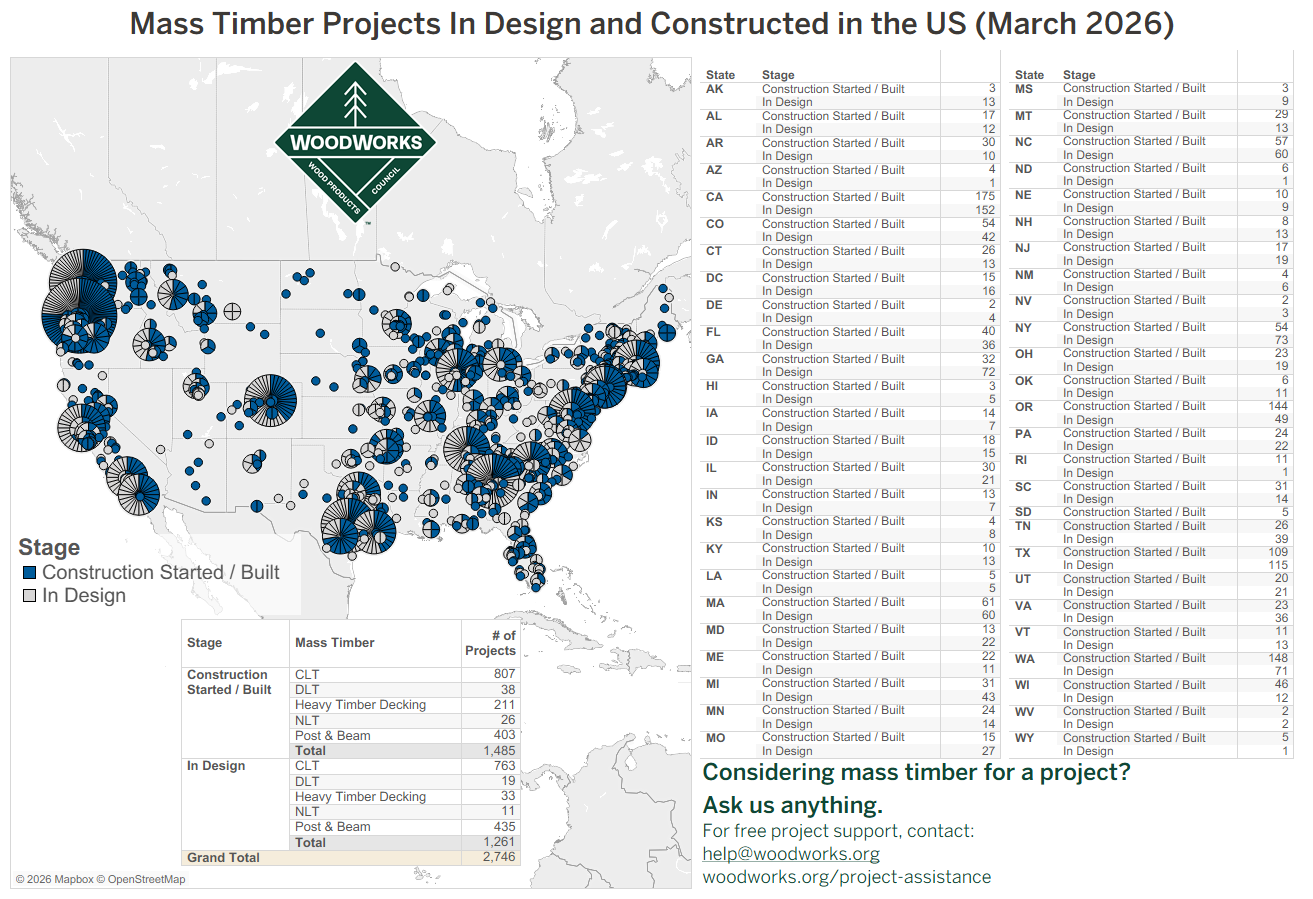The height and width of the screenshot is (899, 1313).
Task: Click the 'Construction Started / Built' legend label
Action: point(160,573)
